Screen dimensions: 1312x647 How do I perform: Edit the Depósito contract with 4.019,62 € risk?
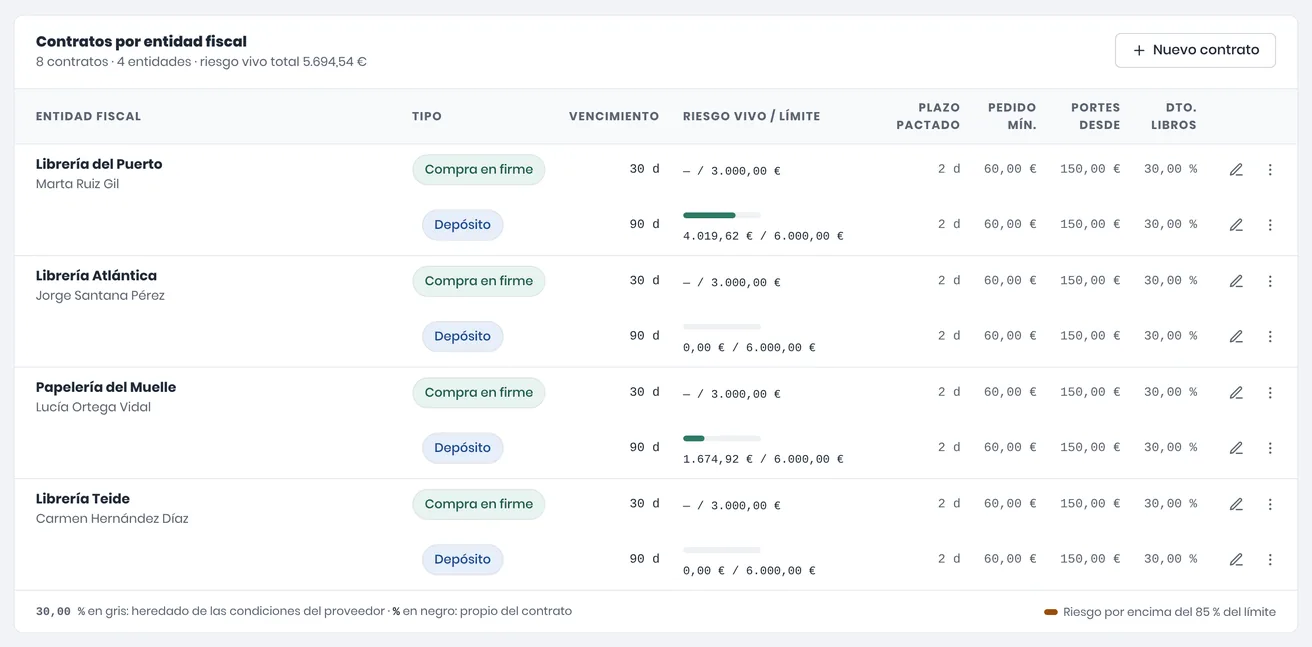click(x=1236, y=225)
